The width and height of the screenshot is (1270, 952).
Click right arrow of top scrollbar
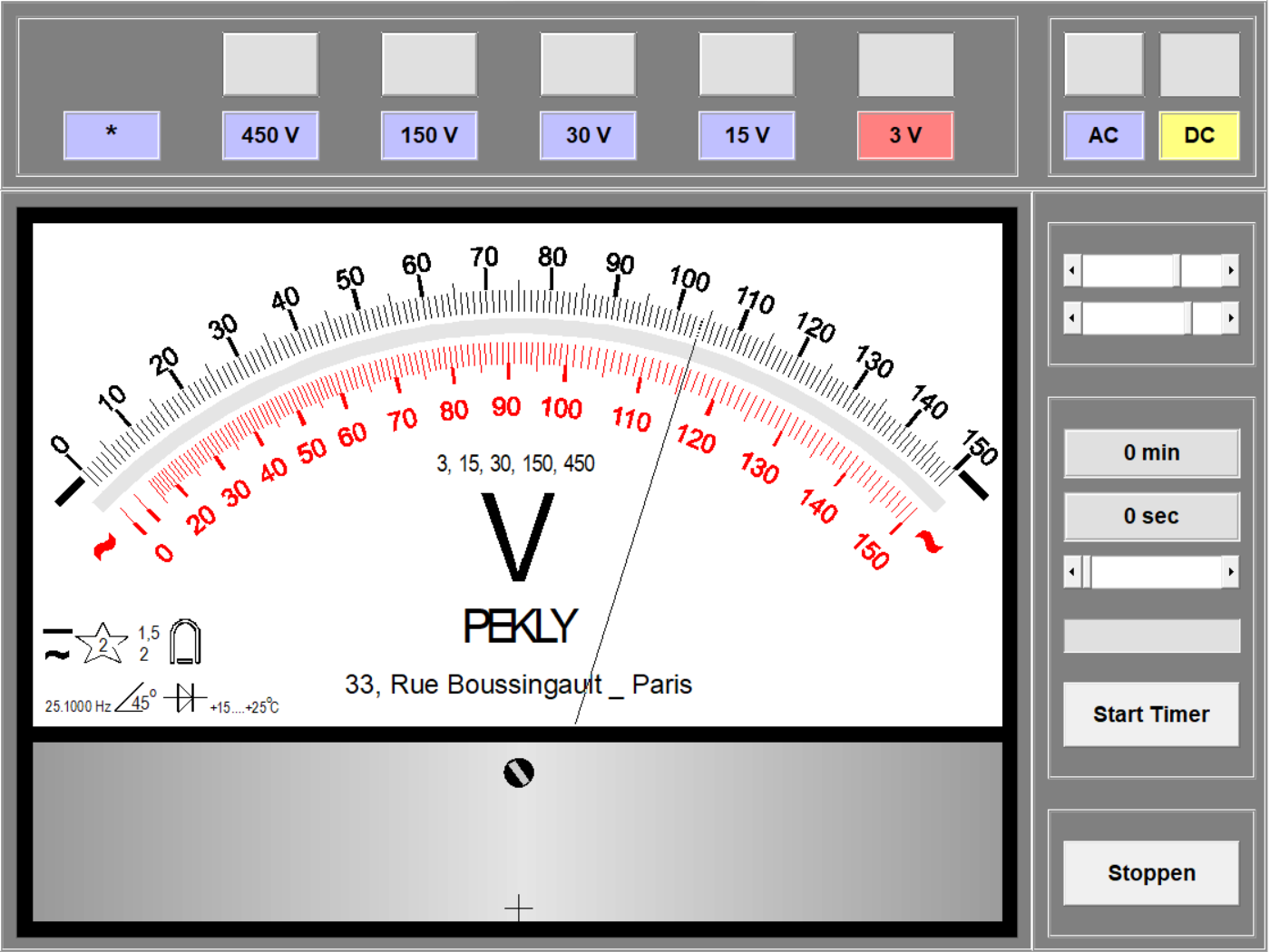coord(1230,270)
